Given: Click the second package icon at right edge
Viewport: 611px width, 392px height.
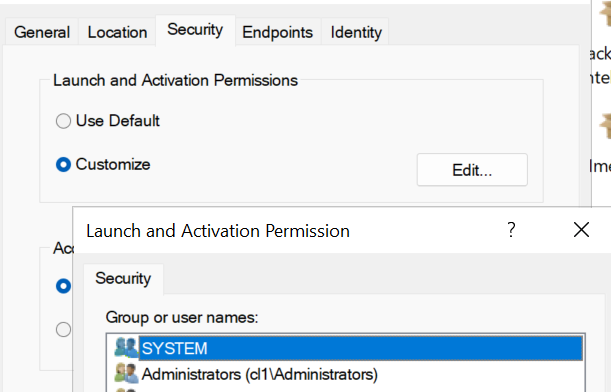Looking at the screenshot, I should point(605,125).
